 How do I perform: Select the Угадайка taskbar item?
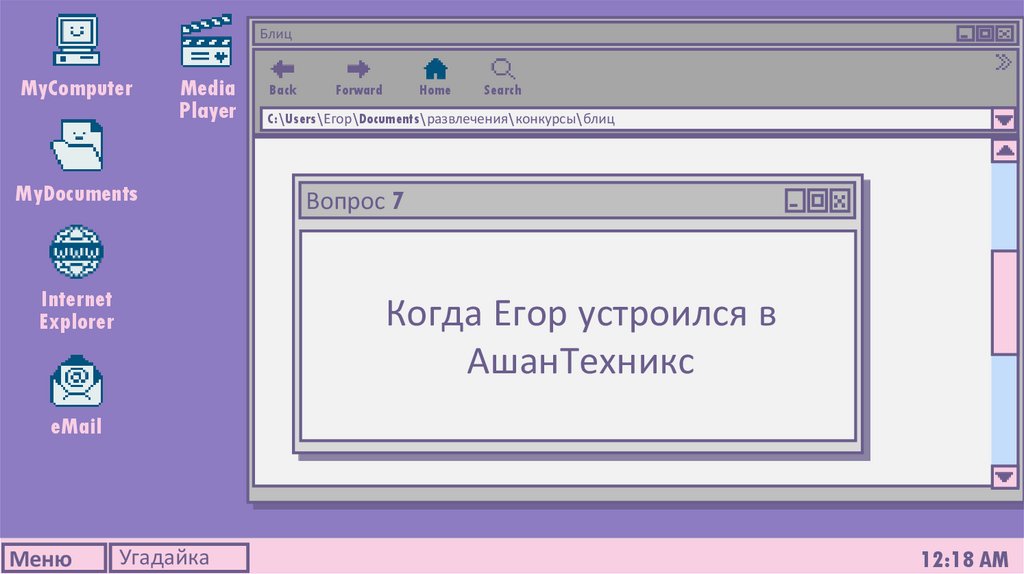[179, 558]
